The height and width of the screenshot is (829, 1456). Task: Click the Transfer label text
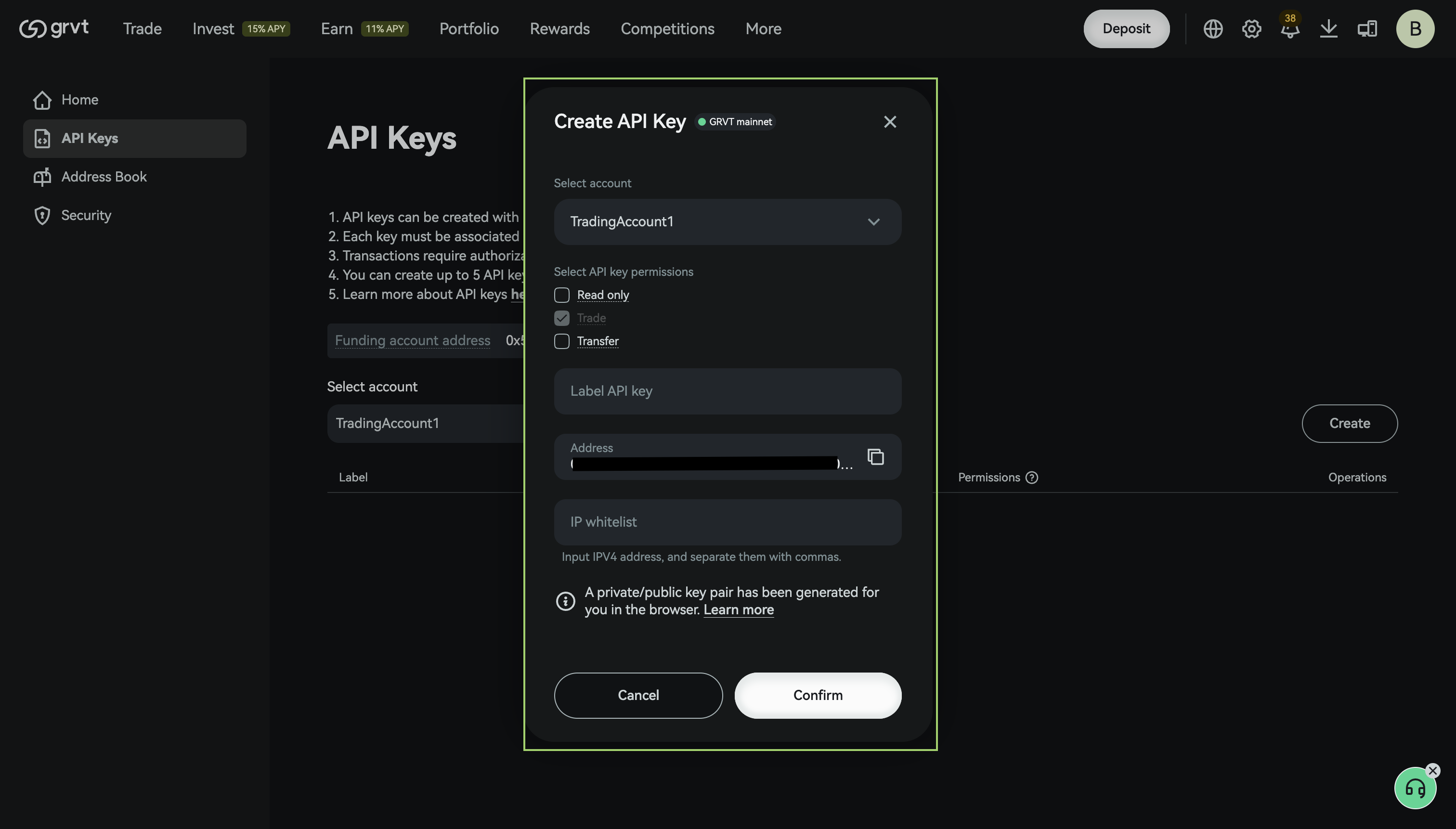point(598,341)
